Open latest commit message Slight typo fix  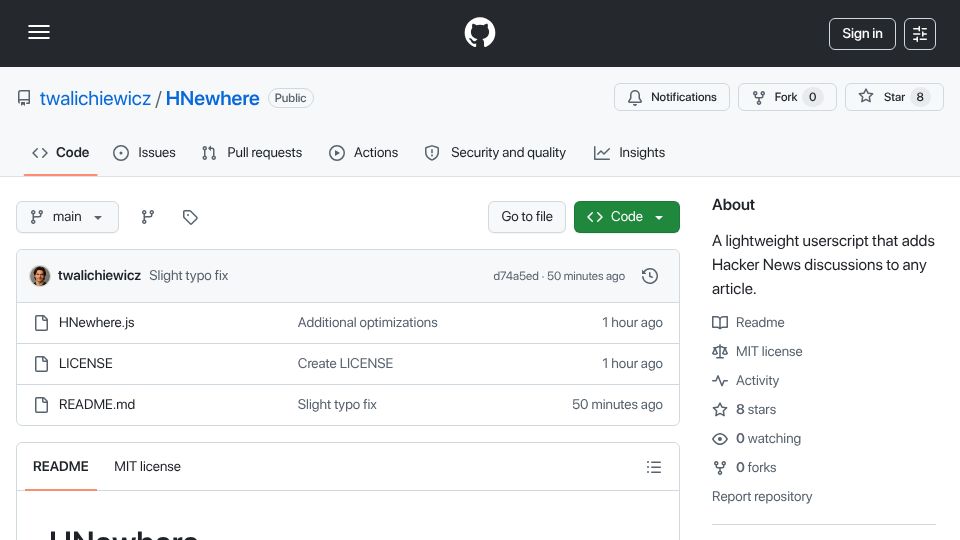(x=189, y=276)
